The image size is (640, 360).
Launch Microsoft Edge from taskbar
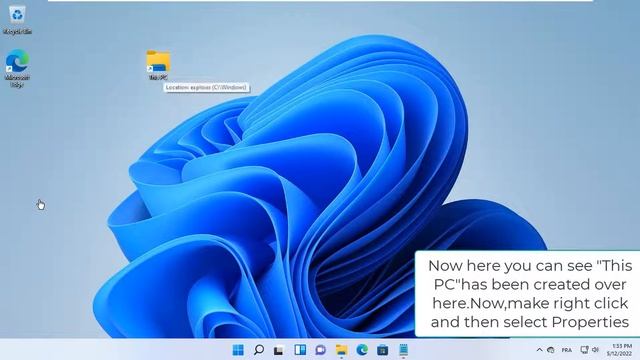click(362, 350)
